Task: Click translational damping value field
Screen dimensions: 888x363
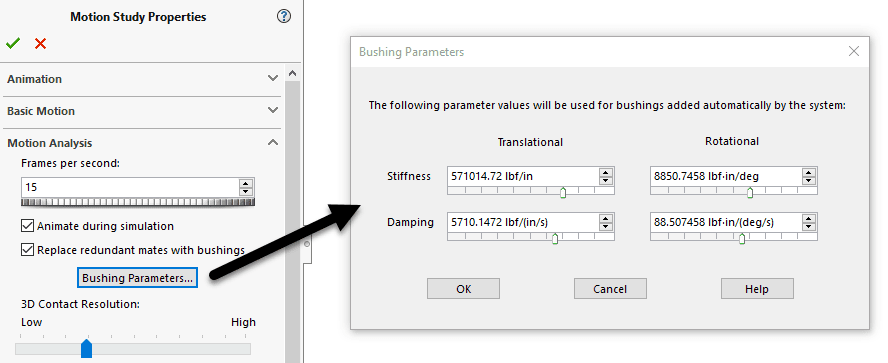Action: (523, 223)
